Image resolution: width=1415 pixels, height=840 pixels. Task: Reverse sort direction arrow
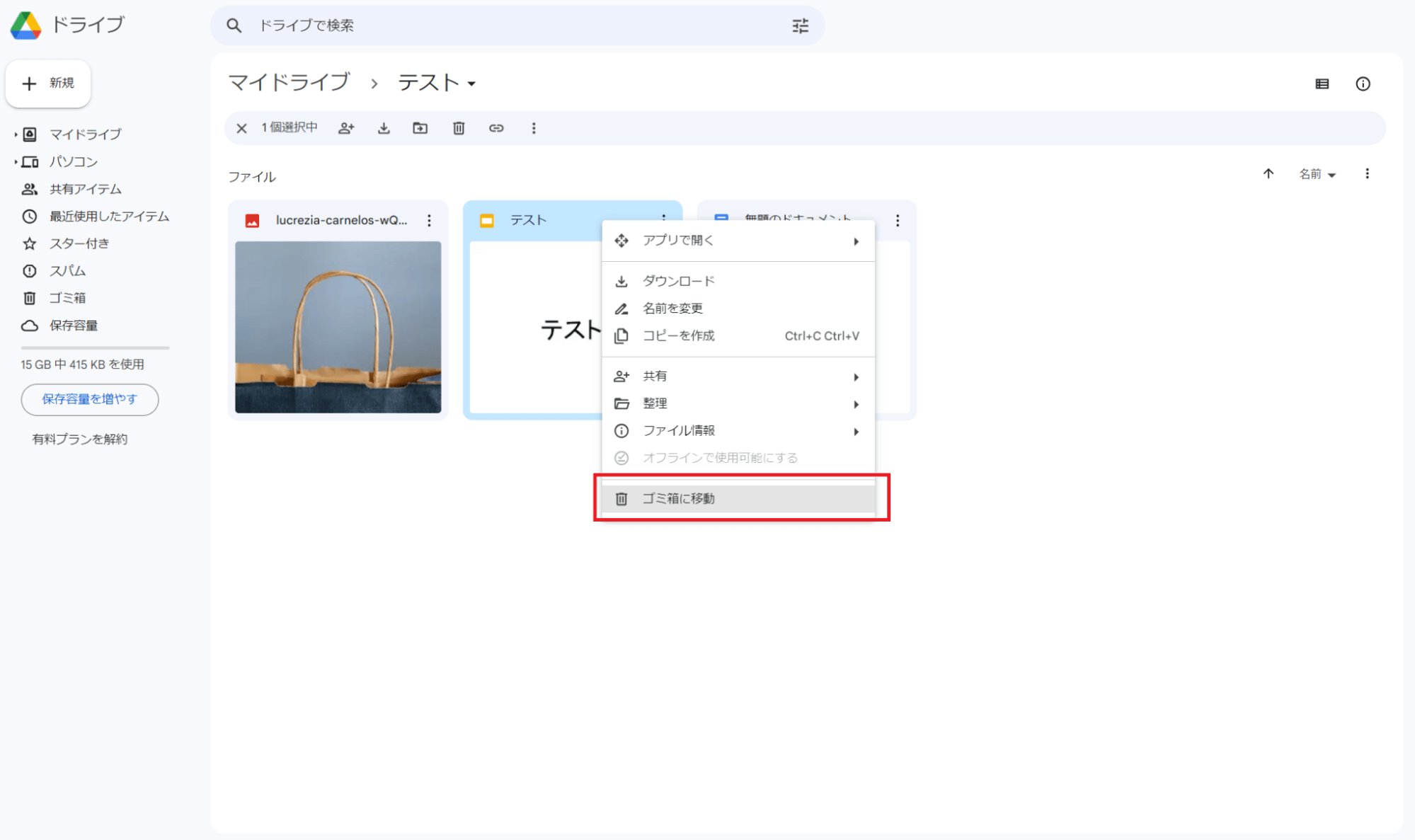(x=1268, y=174)
